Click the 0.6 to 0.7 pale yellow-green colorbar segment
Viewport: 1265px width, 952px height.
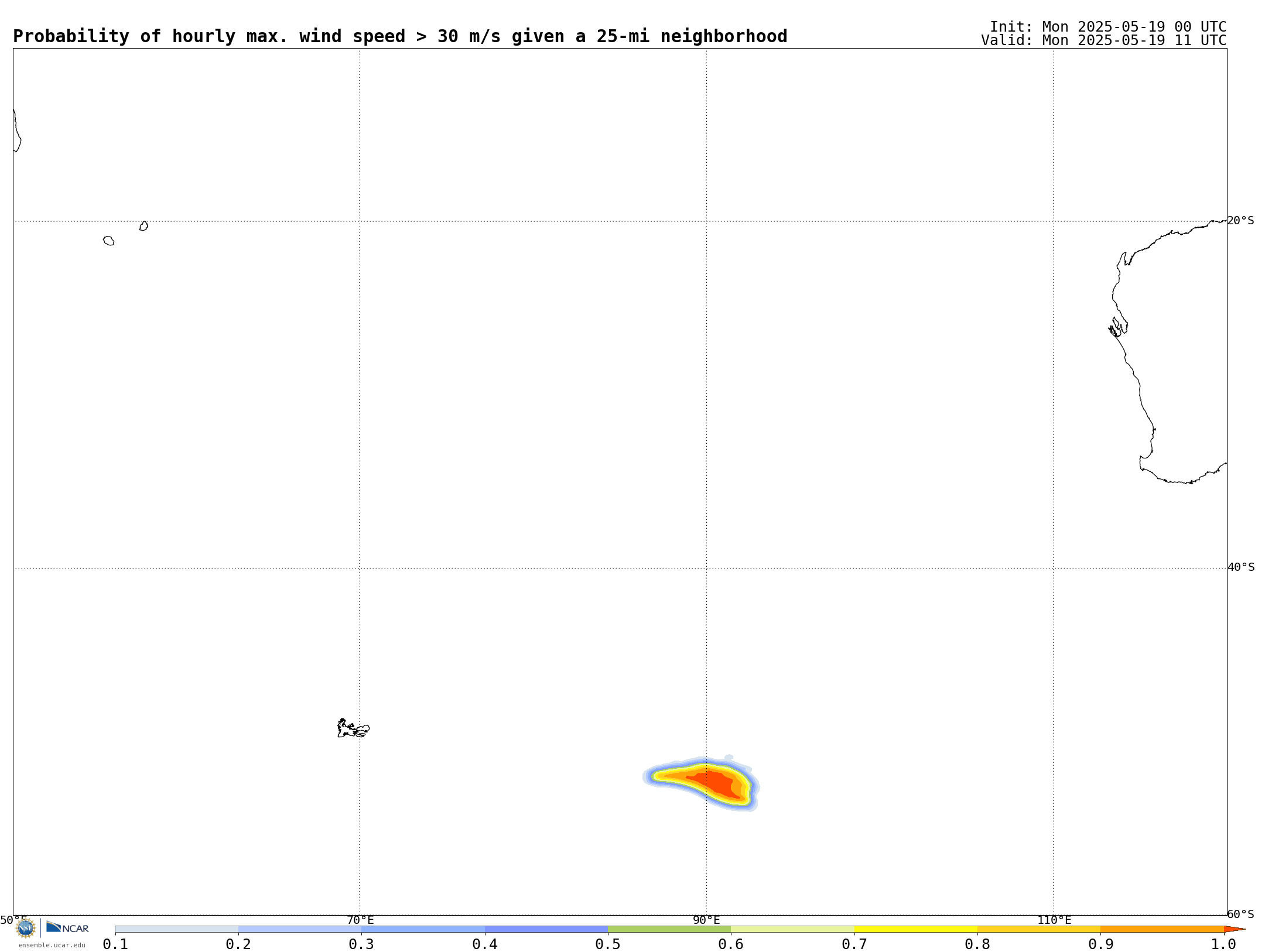pyautogui.click(x=792, y=929)
